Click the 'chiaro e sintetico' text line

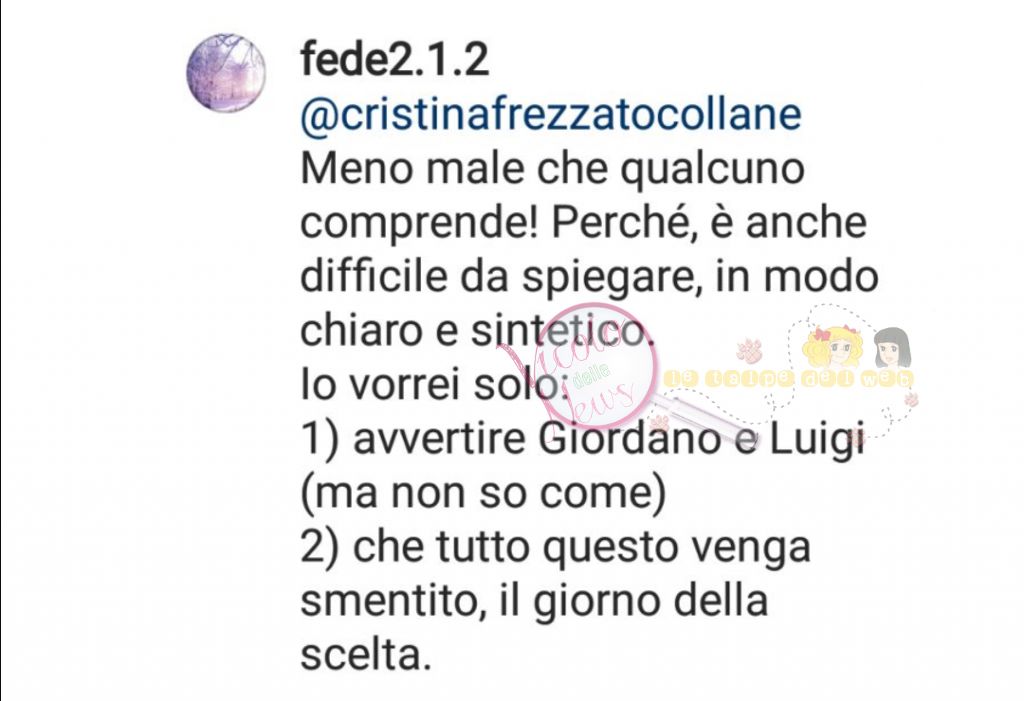click(x=477, y=330)
